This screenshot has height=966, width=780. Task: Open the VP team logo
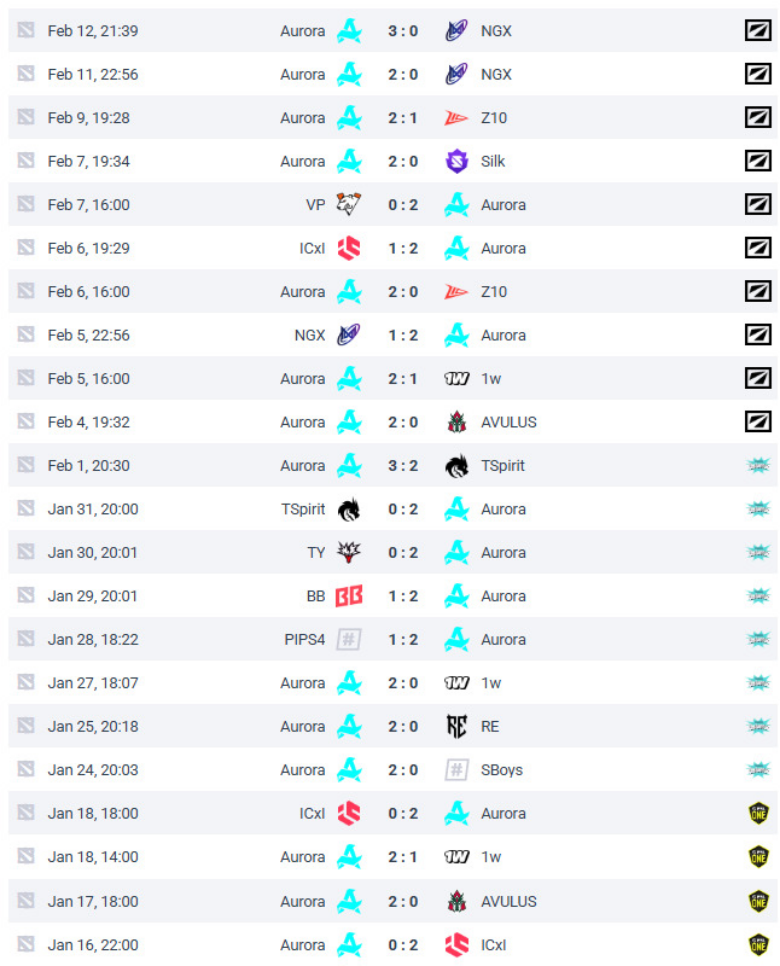tap(348, 205)
